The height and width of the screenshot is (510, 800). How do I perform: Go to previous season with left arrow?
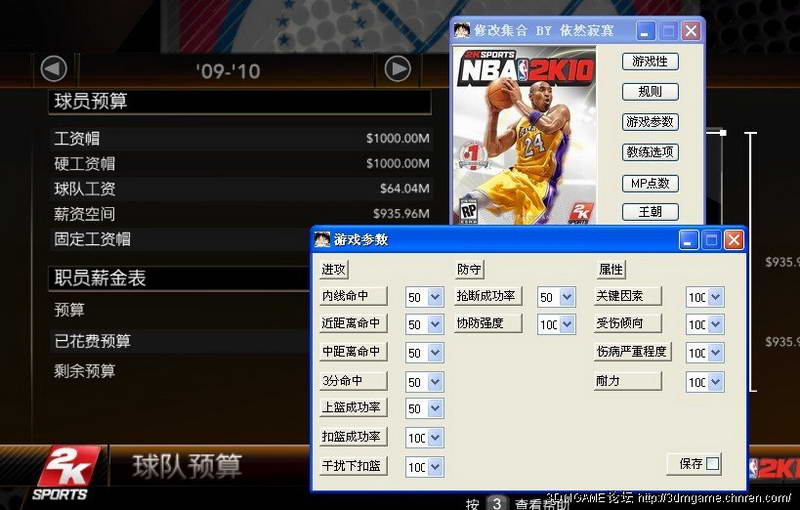pos(53,69)
